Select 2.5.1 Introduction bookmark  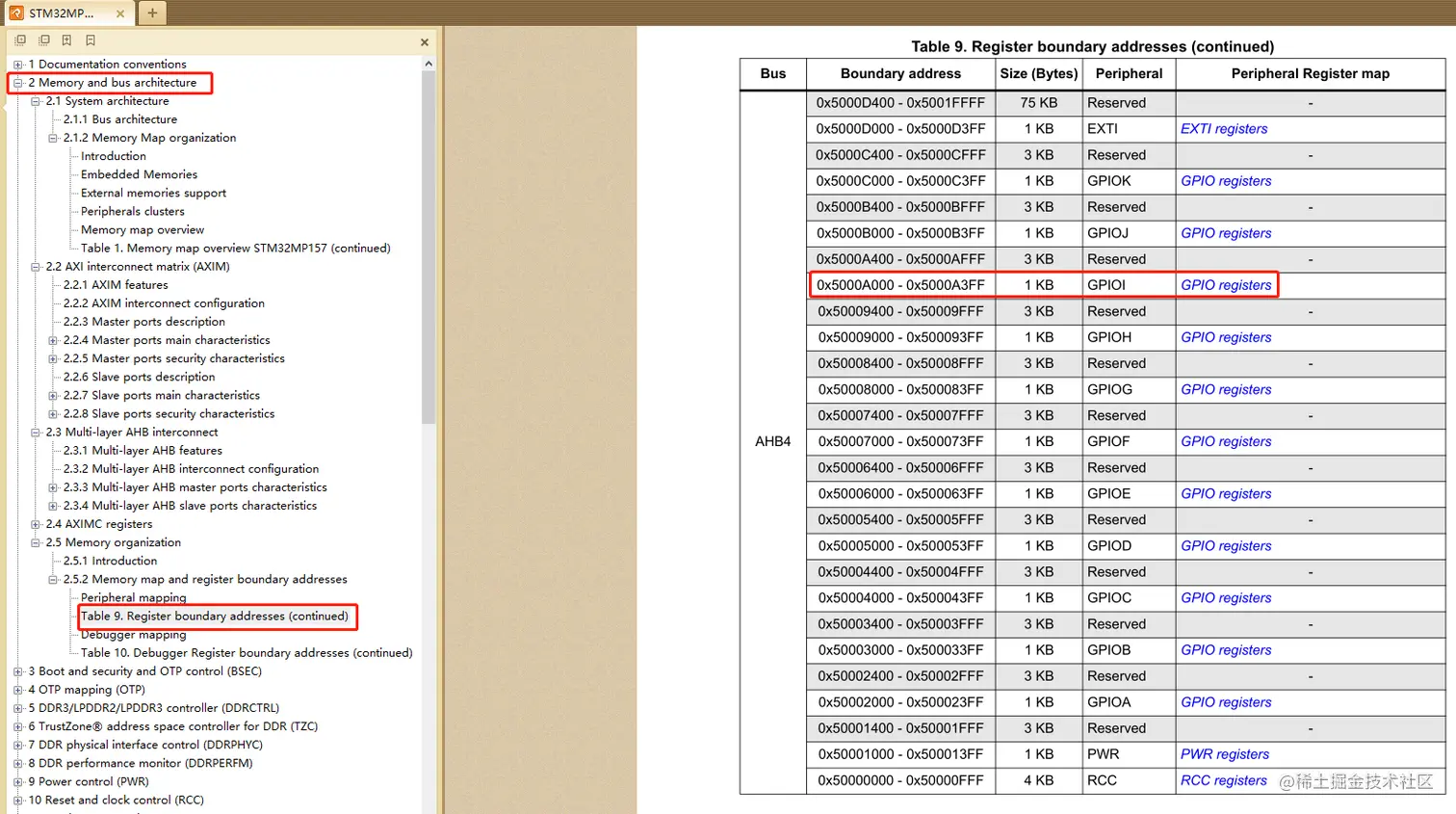click(110, 561)
